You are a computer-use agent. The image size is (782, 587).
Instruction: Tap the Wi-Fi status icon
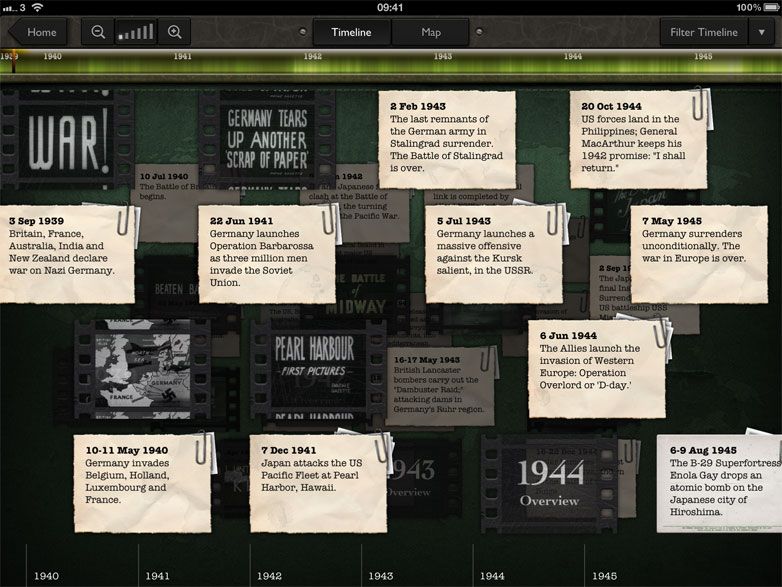click(37, 7)
